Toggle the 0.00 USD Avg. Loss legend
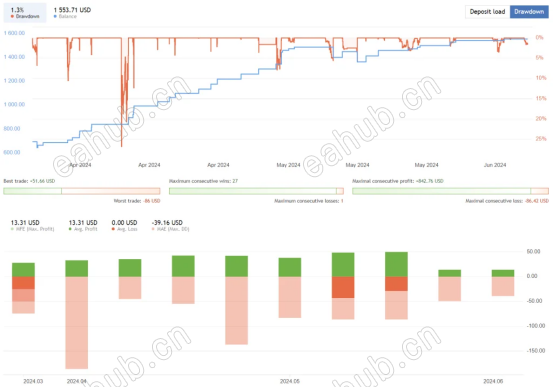The height and width of the screenshot is (387, 553). coord(124,225)
